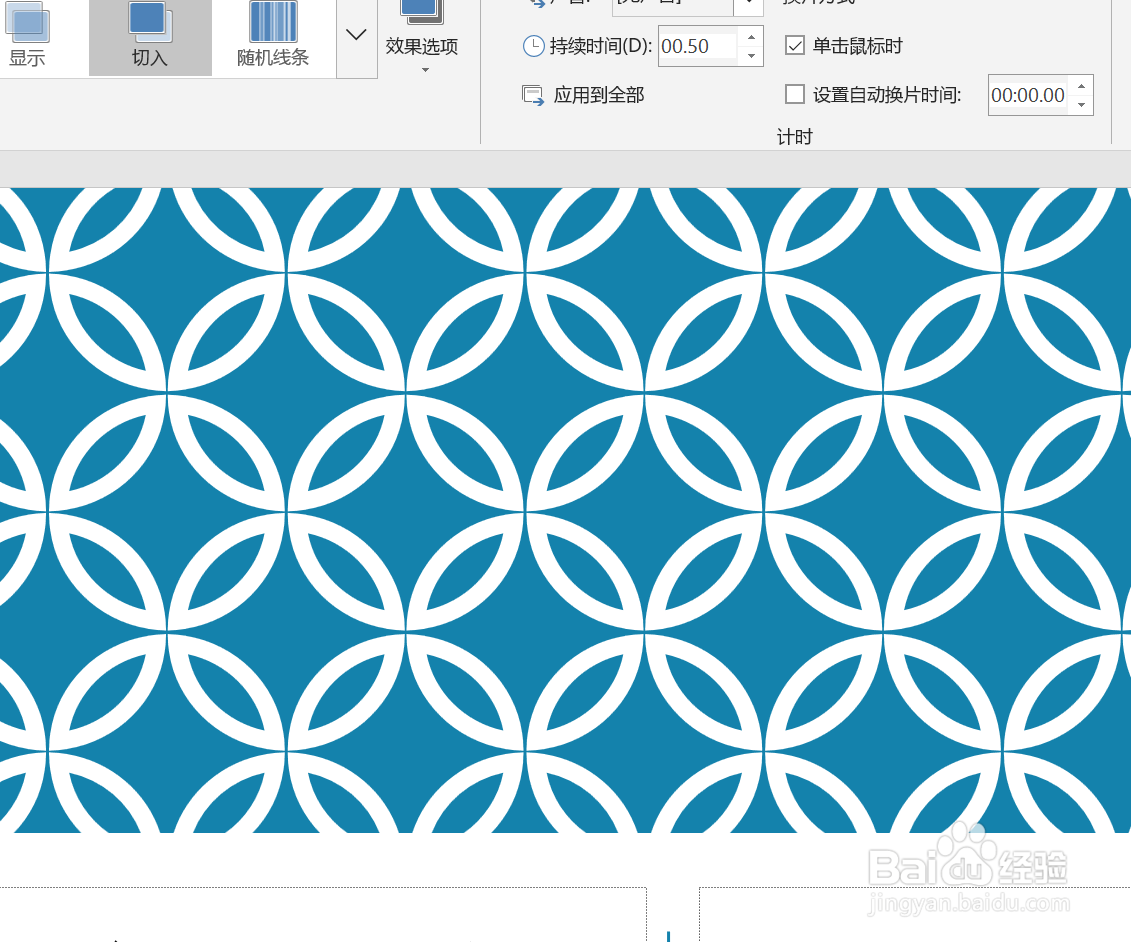This screenshot has height=942, width=1131.
Task: Select the 随机线条 transition effect
Action: 273,36
